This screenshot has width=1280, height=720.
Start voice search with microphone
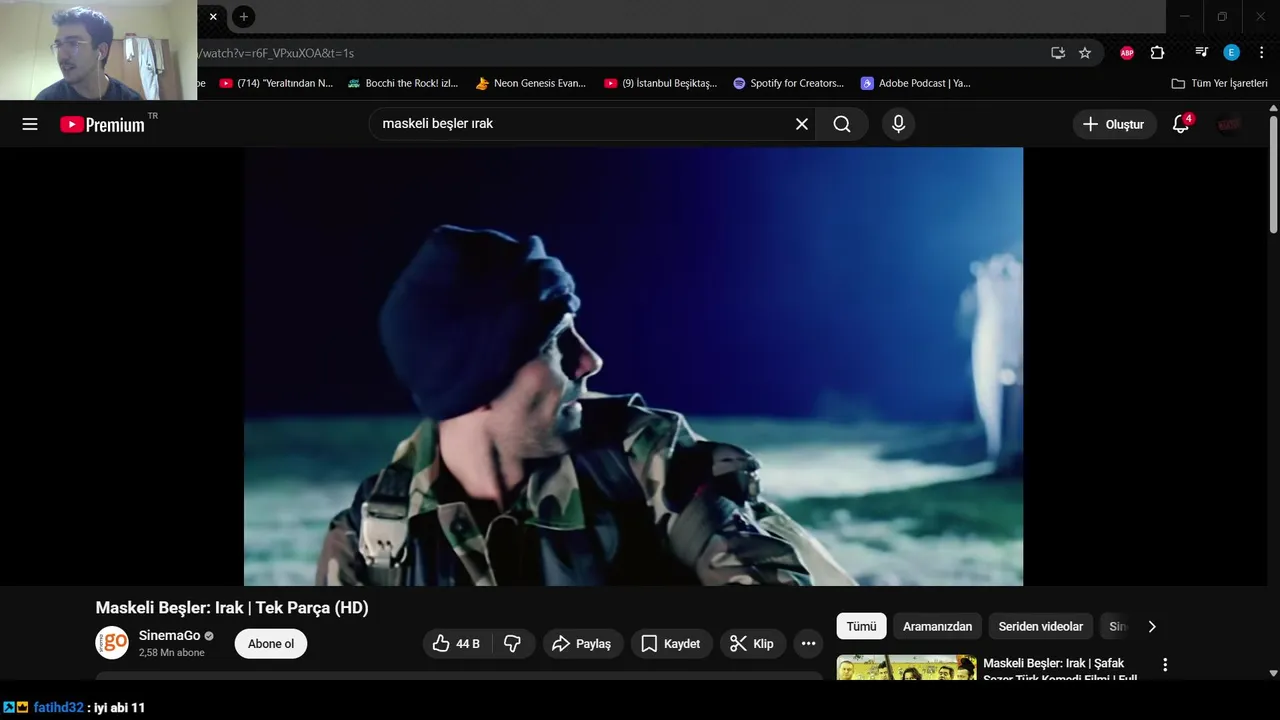pyautogui.click(x=898, y=124)
